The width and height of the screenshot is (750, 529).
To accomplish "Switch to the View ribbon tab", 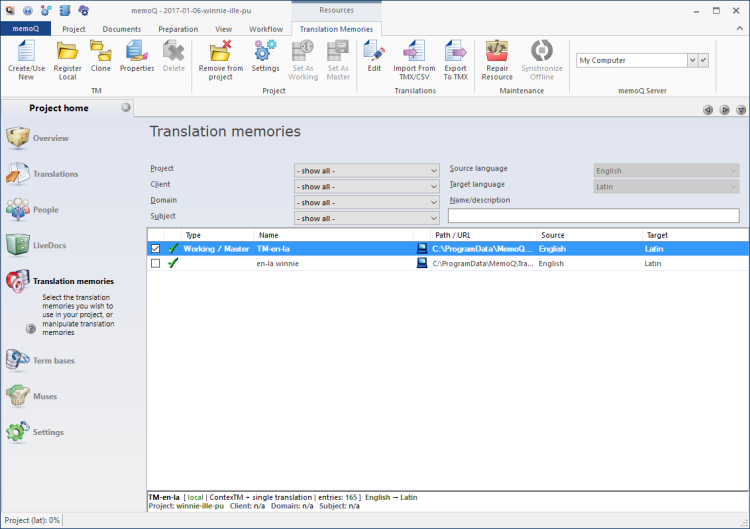I will (223, 29).
